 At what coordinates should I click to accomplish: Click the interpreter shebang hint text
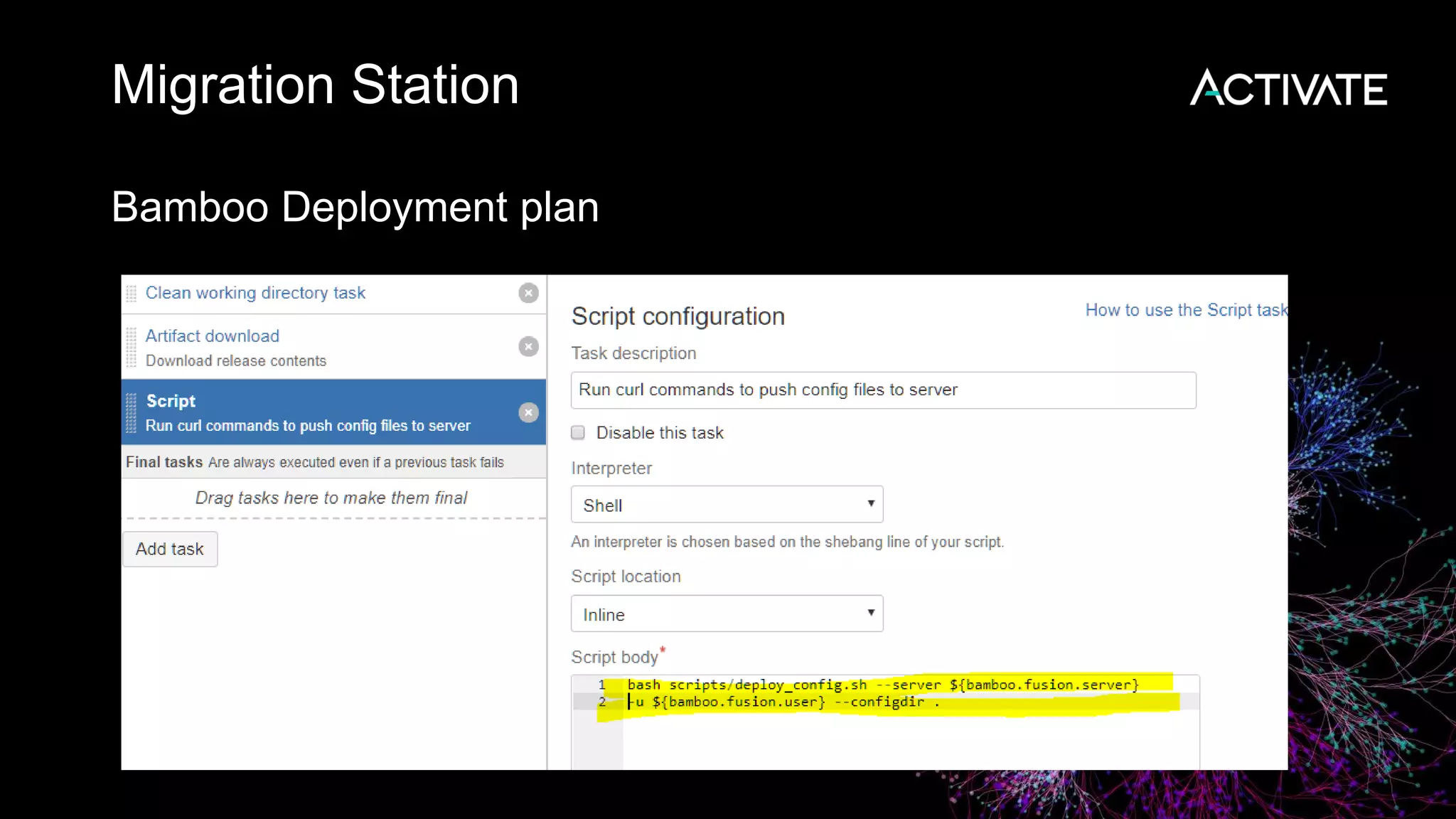point(787,542)
